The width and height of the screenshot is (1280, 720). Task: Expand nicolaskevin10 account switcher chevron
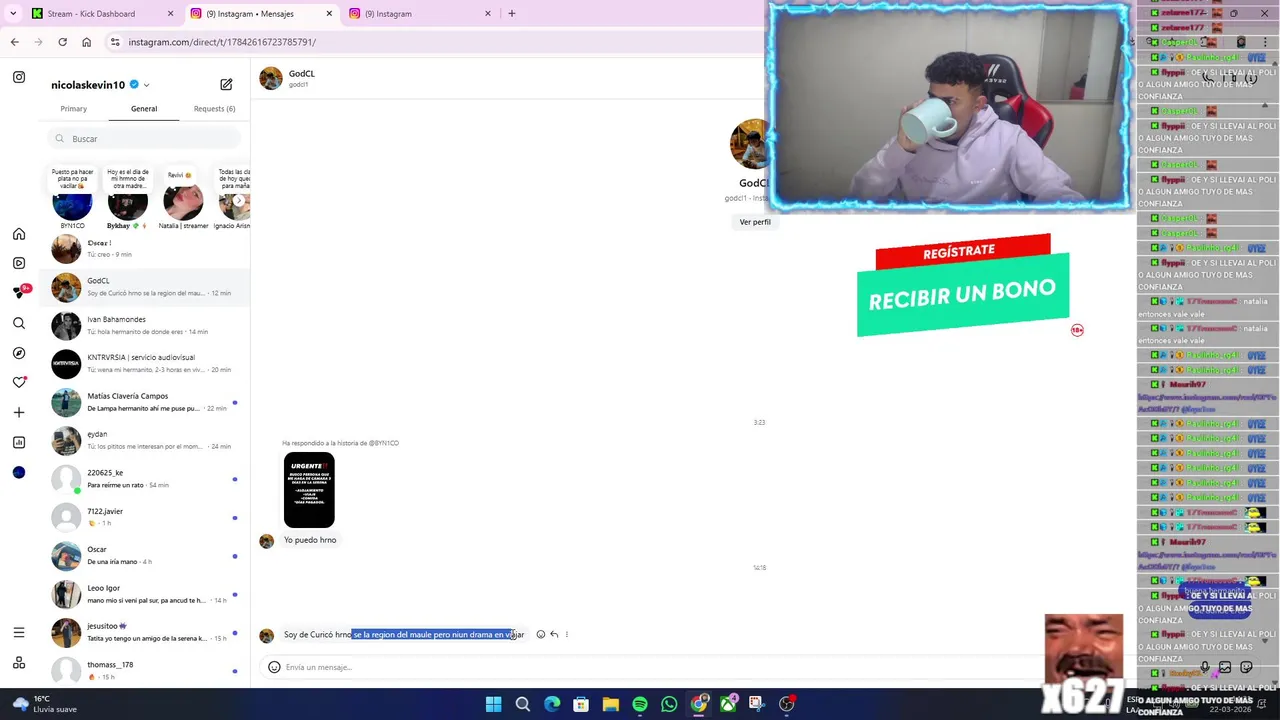click(x=146, y=85)
